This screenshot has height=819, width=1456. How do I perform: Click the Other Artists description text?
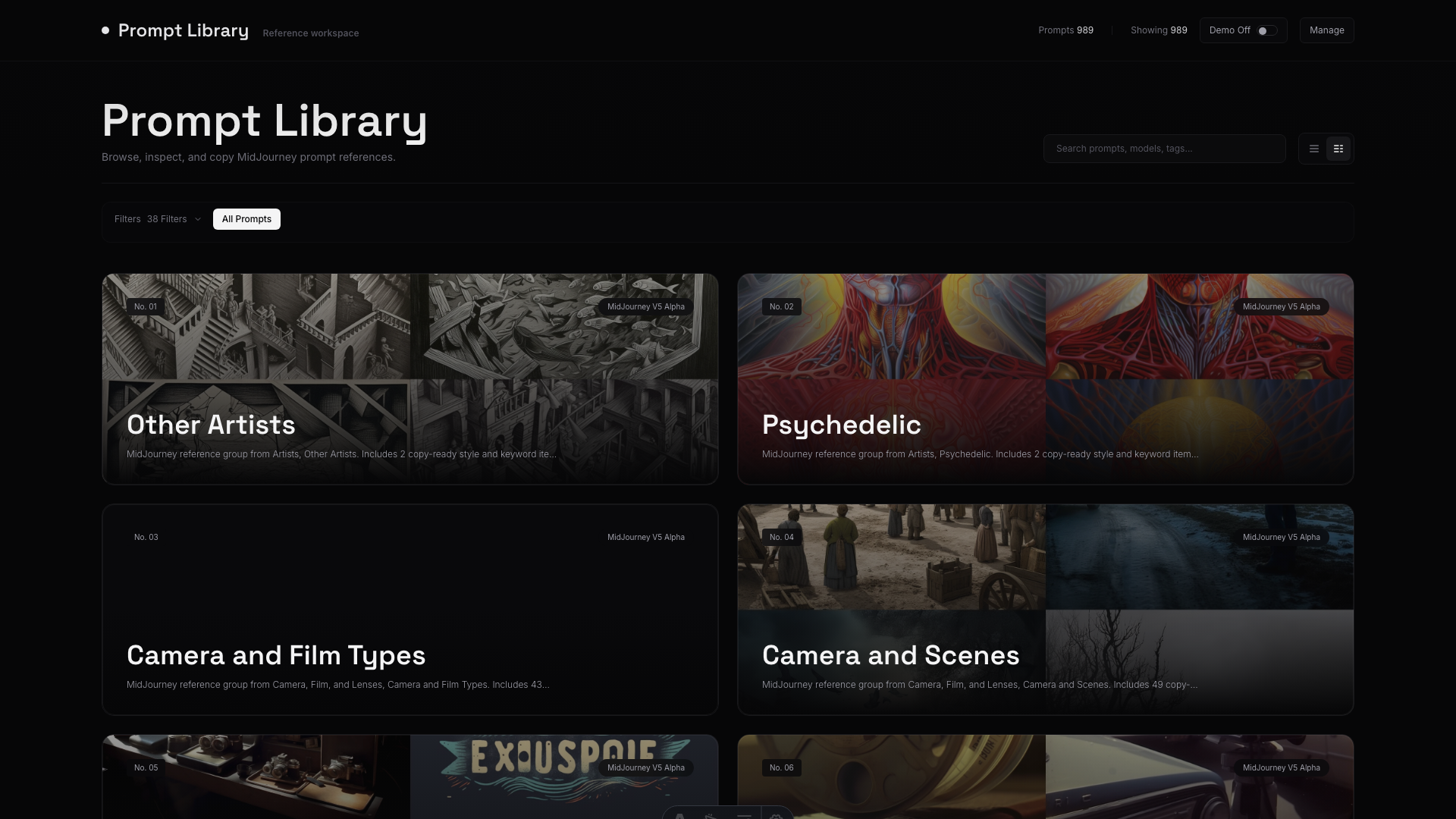click(x=341, y=454)
